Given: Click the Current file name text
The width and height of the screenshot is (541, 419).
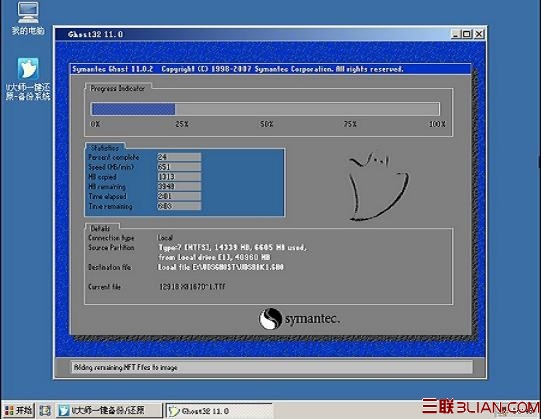Looking at the screenshot, I should coord(193,286).
